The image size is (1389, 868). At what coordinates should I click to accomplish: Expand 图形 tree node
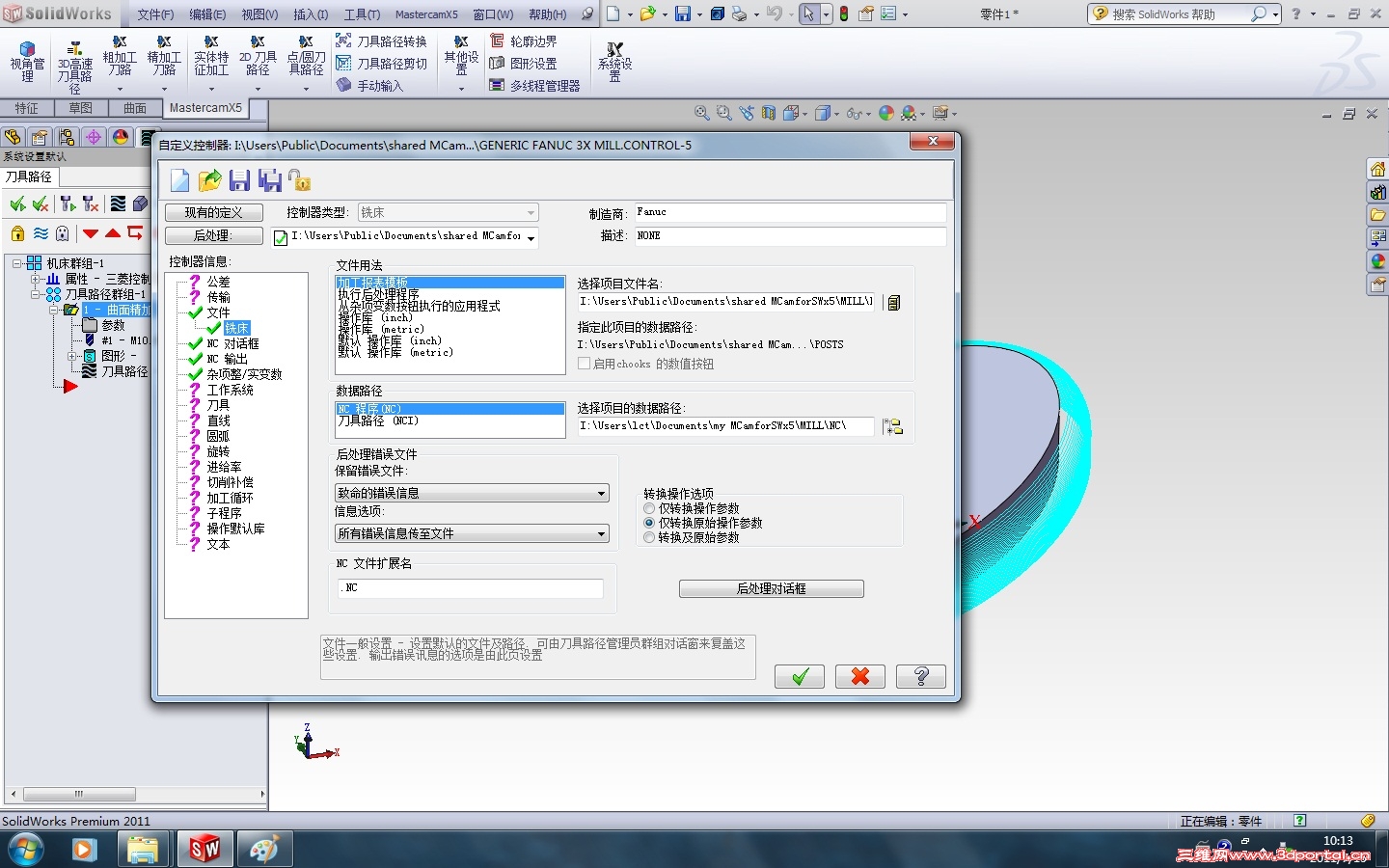[x=71, y=356]
